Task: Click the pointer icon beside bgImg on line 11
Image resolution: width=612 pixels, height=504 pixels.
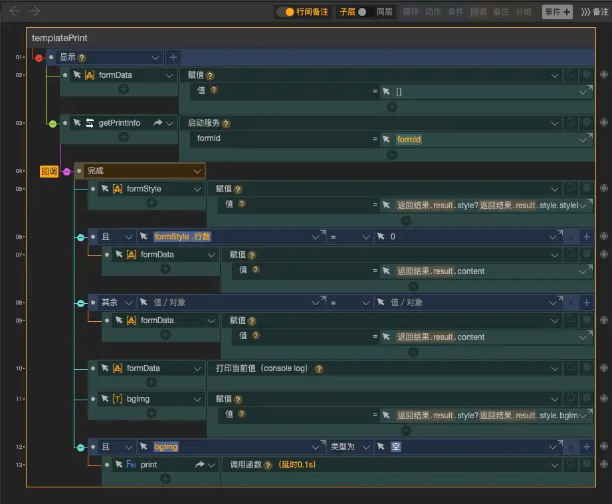Action: 105,399
